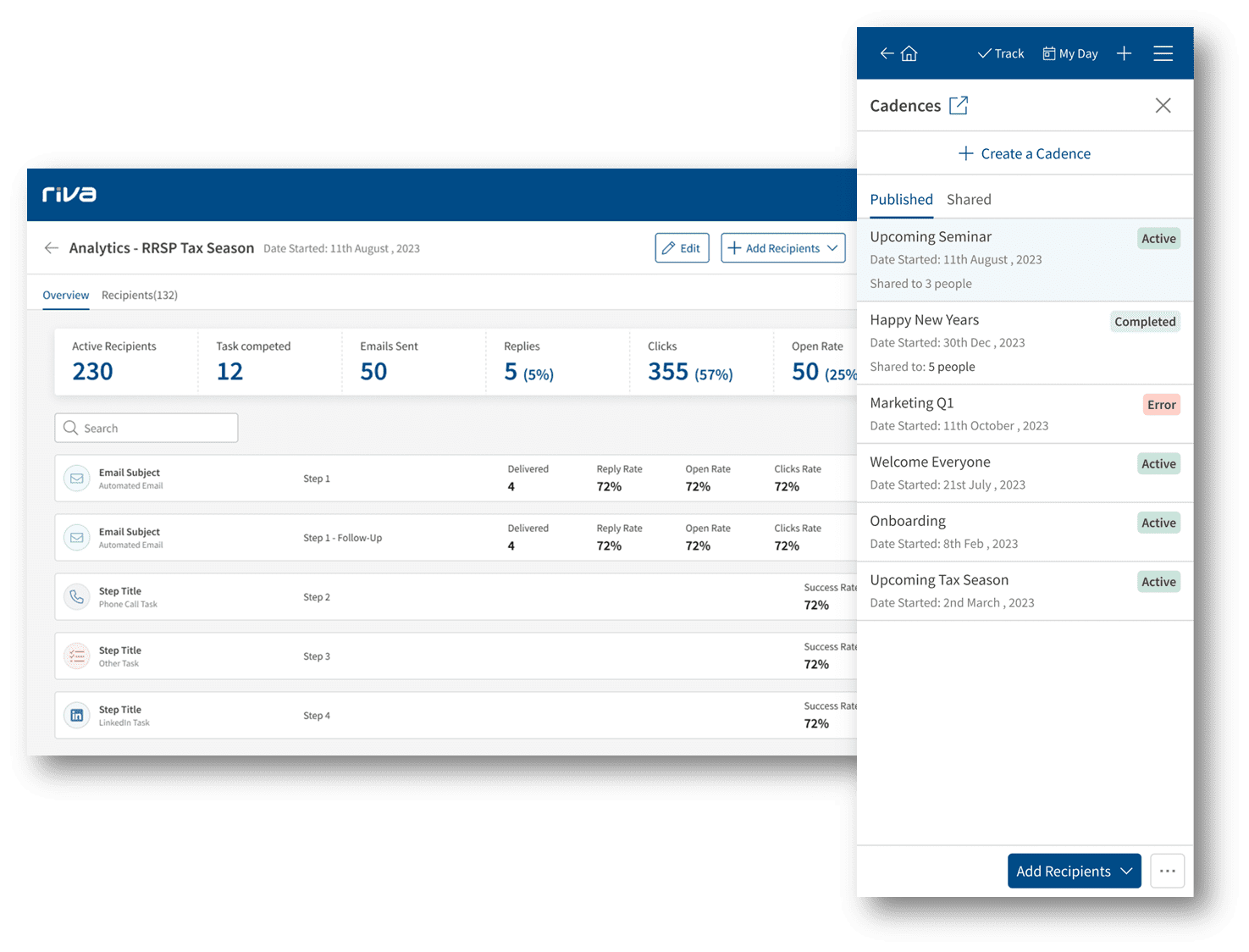Click the plus icon to add a new item
1249x952 pixels.
point(1124,53)
